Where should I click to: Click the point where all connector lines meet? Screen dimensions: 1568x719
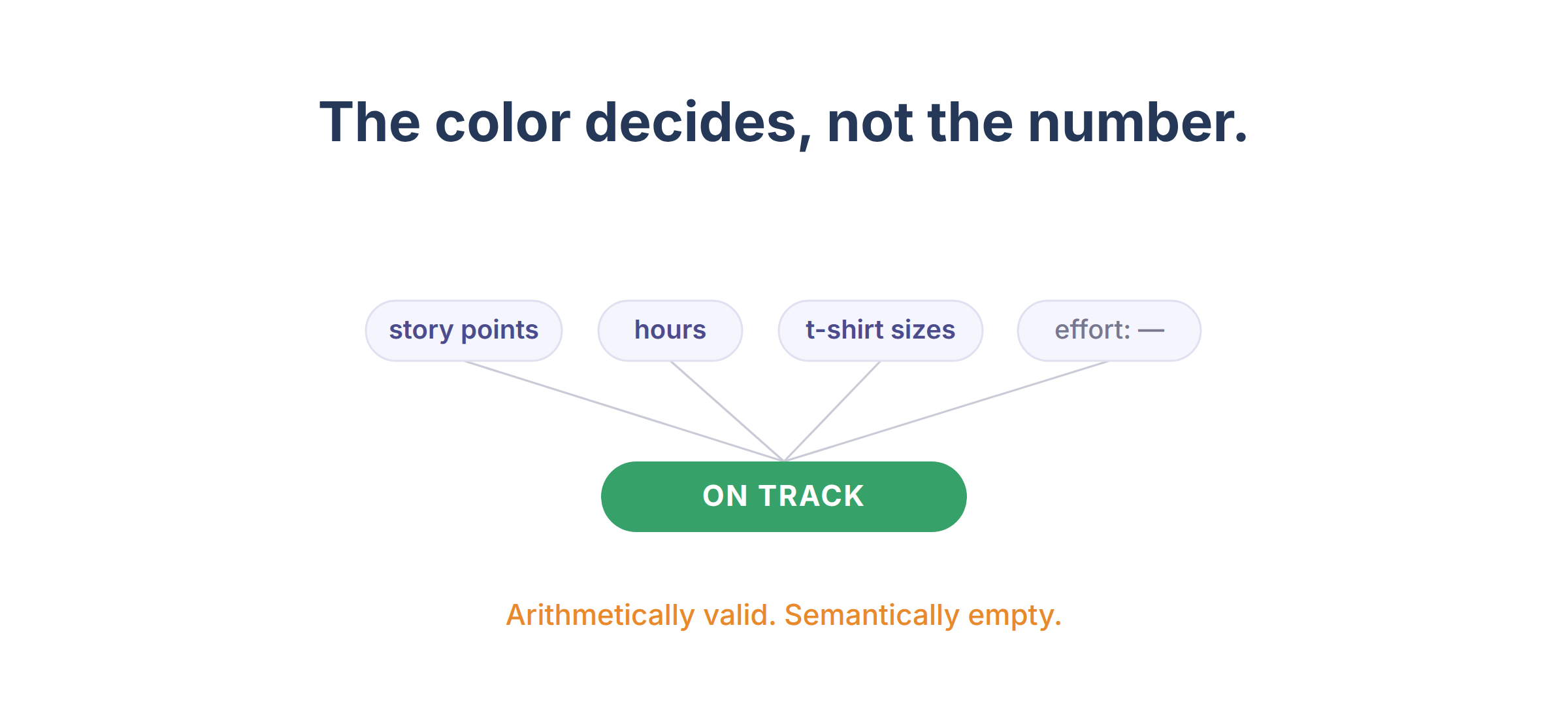[784, 460]
